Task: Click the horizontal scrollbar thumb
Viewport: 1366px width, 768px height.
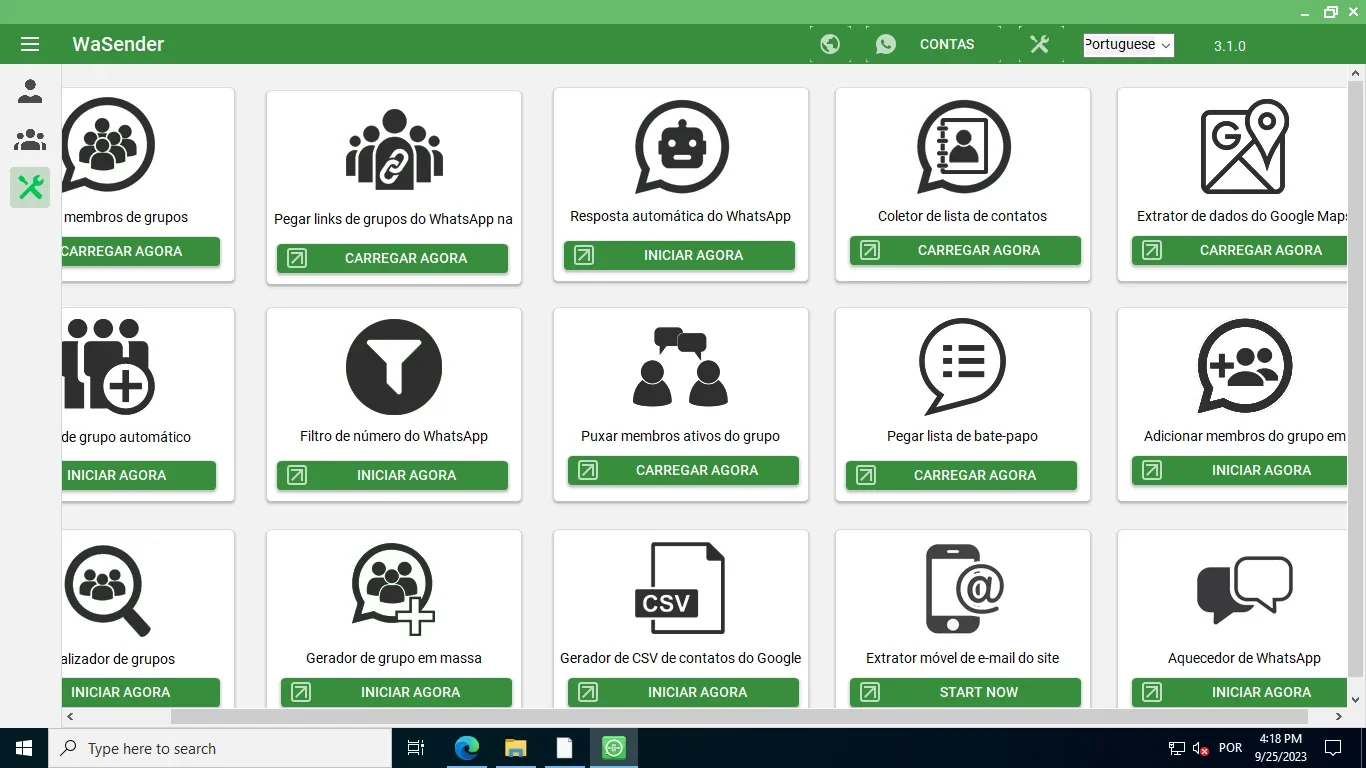Action: [739, 717]
